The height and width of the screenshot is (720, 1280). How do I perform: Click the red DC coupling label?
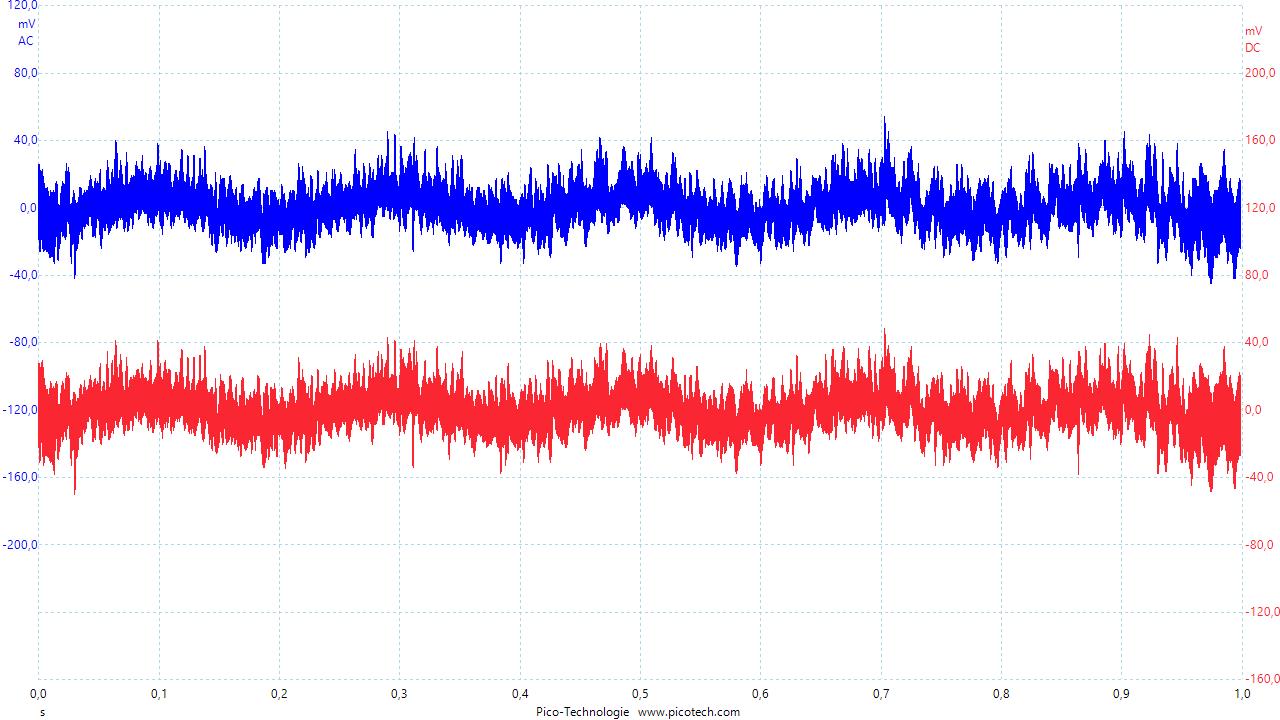[x=1253, y=48]
